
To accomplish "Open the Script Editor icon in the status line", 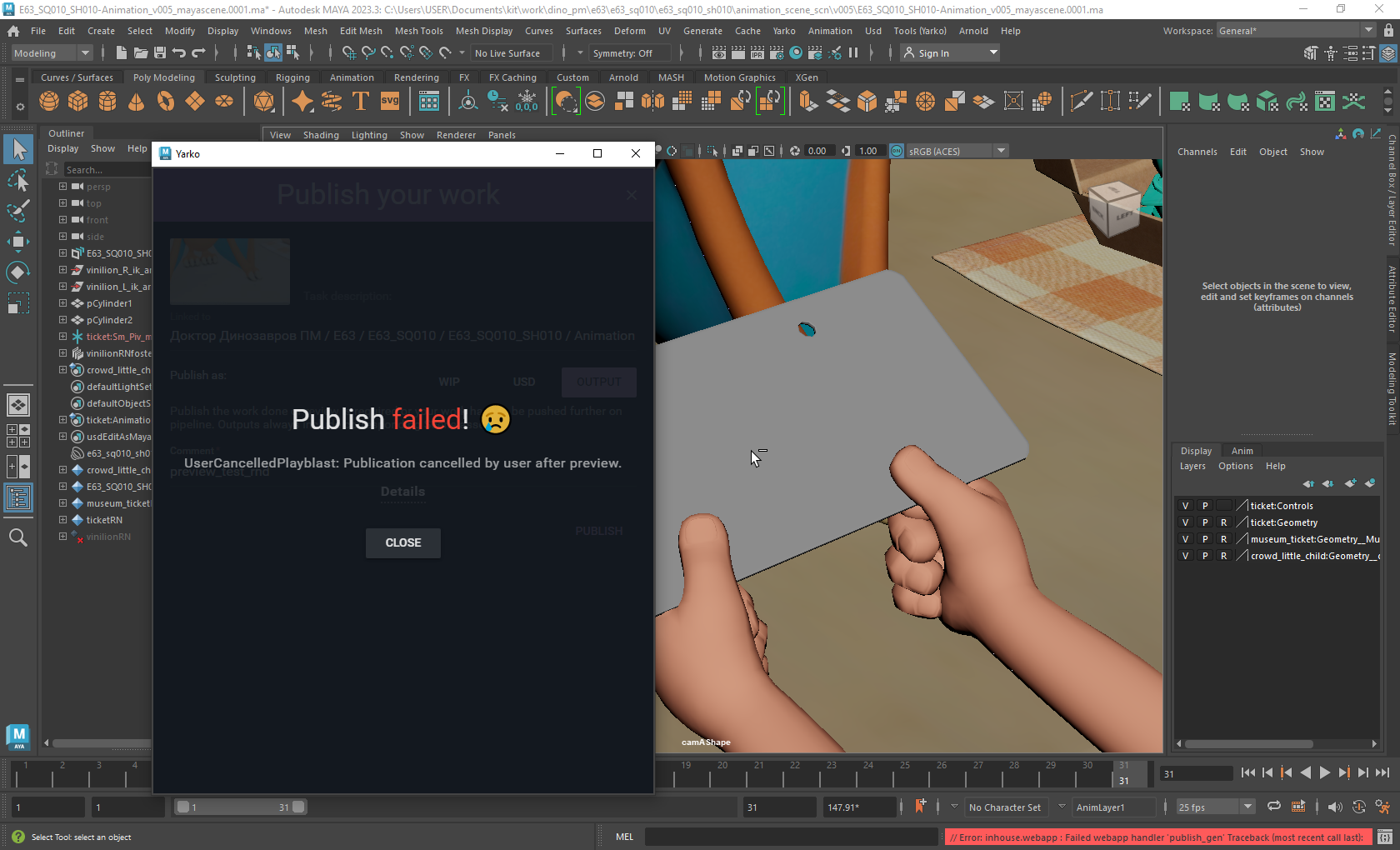I will click(1384, 837).
